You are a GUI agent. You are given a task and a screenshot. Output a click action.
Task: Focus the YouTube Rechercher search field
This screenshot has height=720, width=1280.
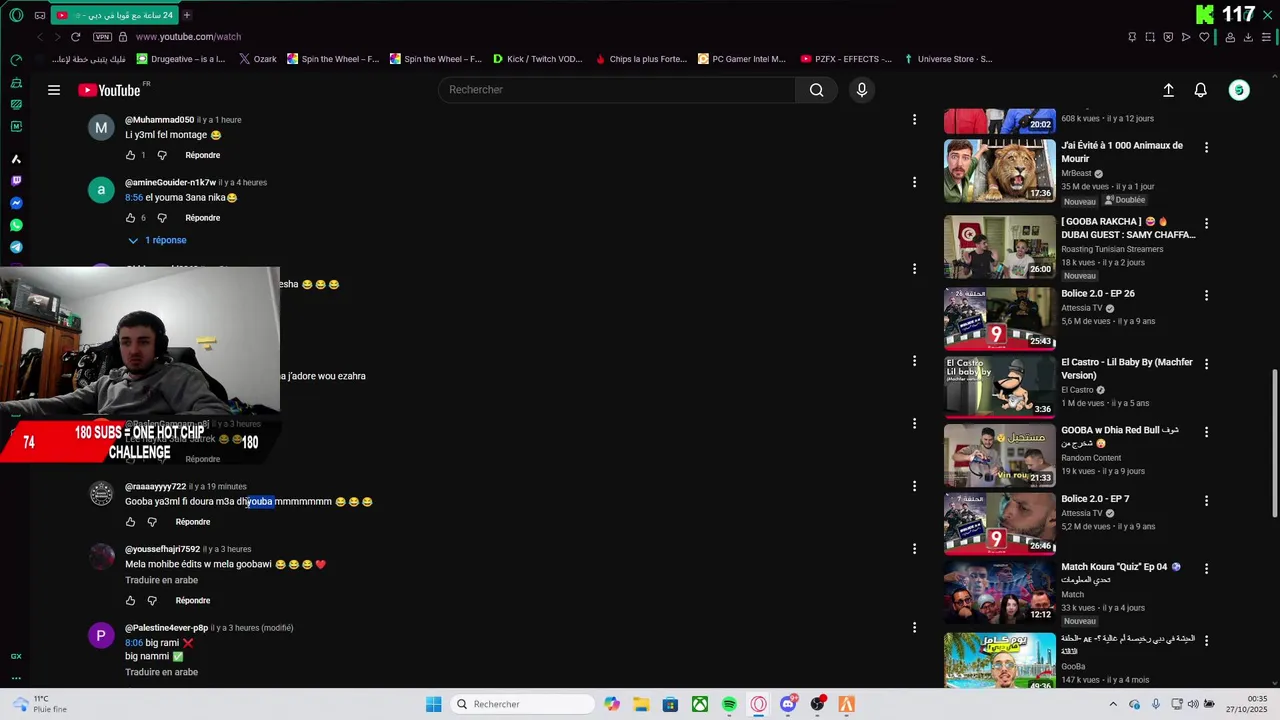[x=617, y=90]
